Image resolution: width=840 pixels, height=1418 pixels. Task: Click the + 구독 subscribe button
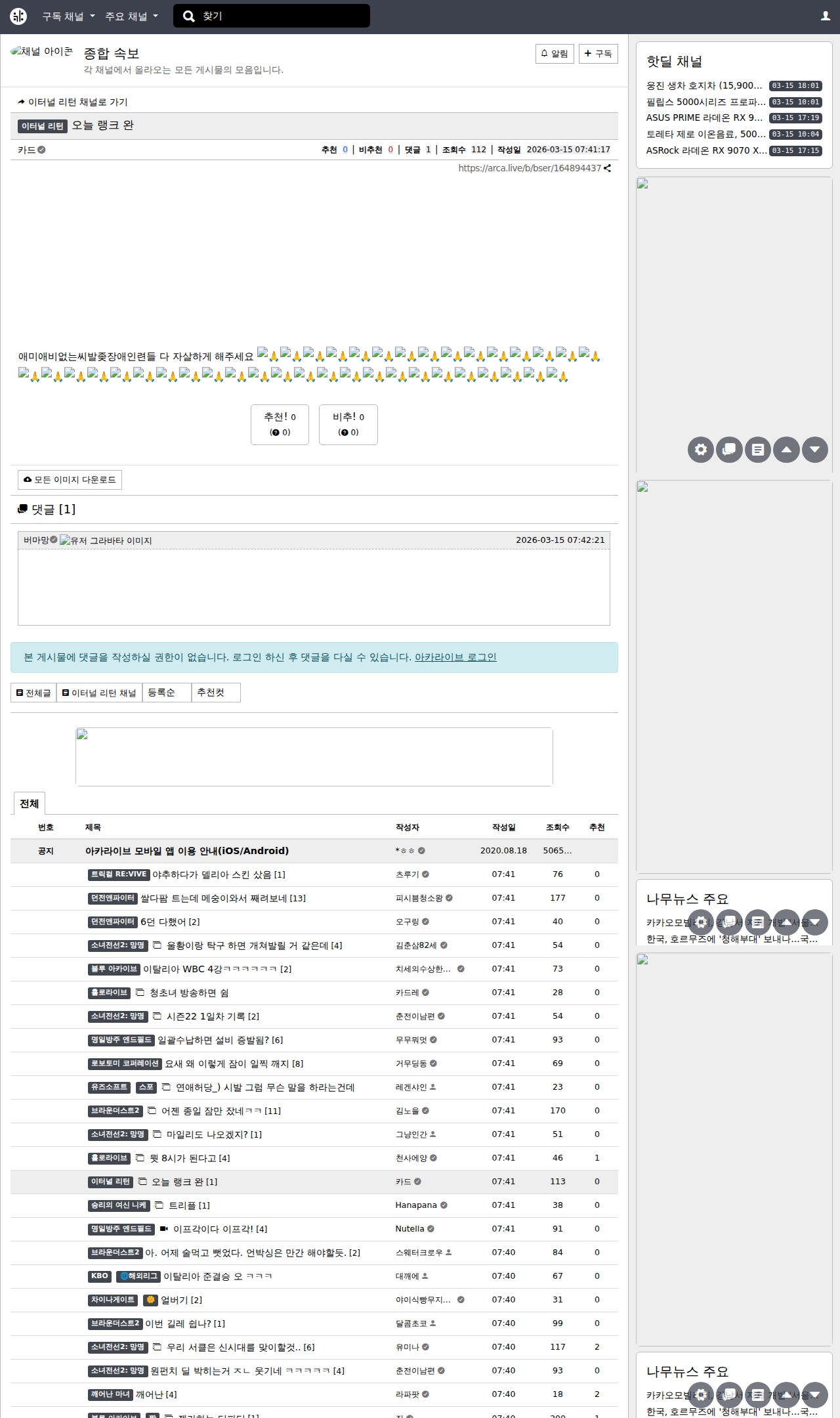point(598,54)
